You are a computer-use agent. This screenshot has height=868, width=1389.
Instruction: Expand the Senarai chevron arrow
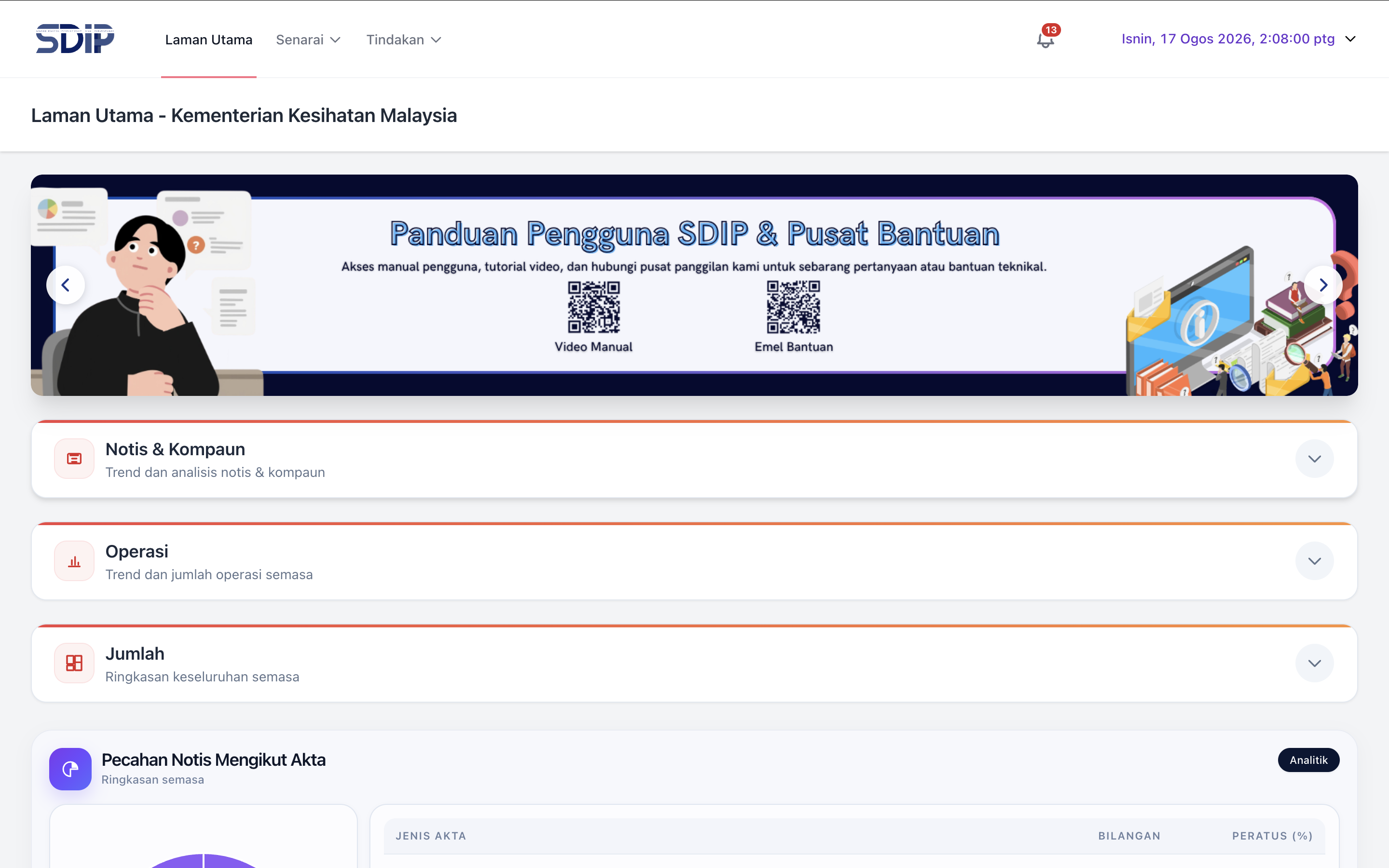click(x=336, y=40)
